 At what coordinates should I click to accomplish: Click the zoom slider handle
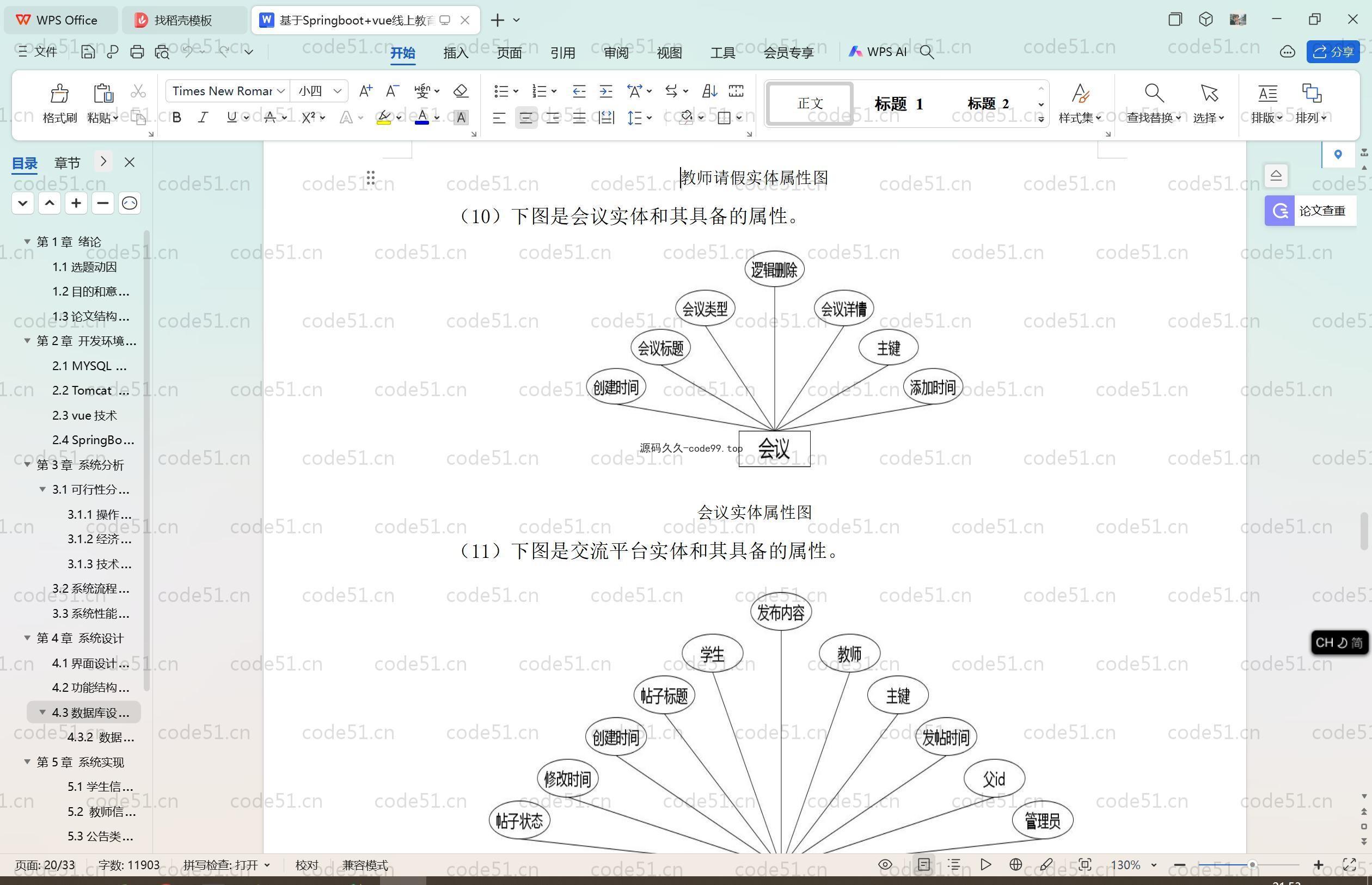pyautogui.click(x=1252, y=865)
